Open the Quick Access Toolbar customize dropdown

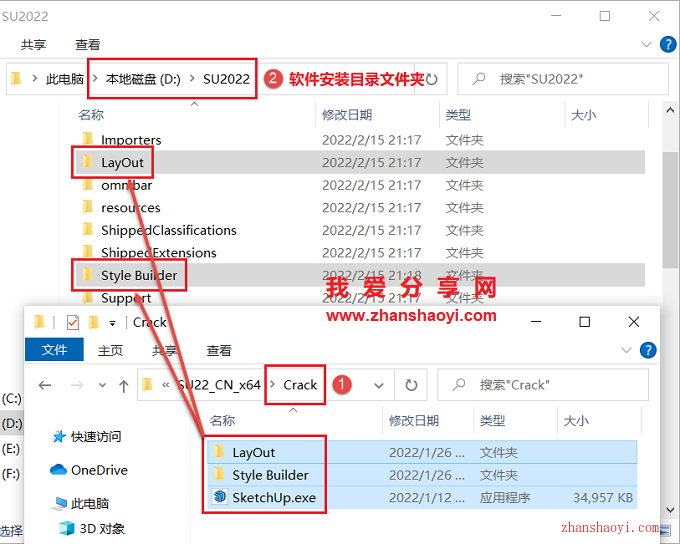(x=112, y=323)
